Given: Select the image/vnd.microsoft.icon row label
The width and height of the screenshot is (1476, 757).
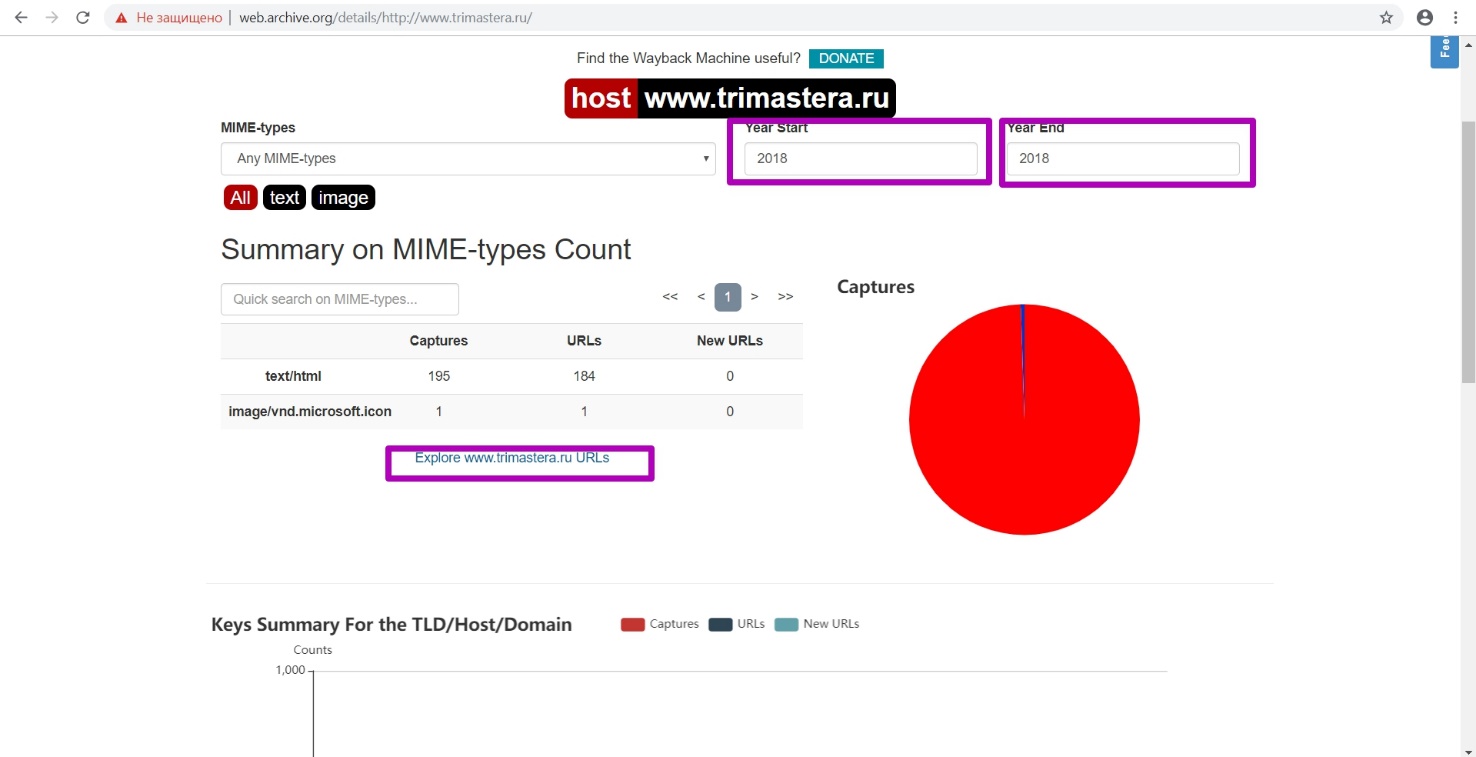Looking at the screenshot, I should 310,411.
